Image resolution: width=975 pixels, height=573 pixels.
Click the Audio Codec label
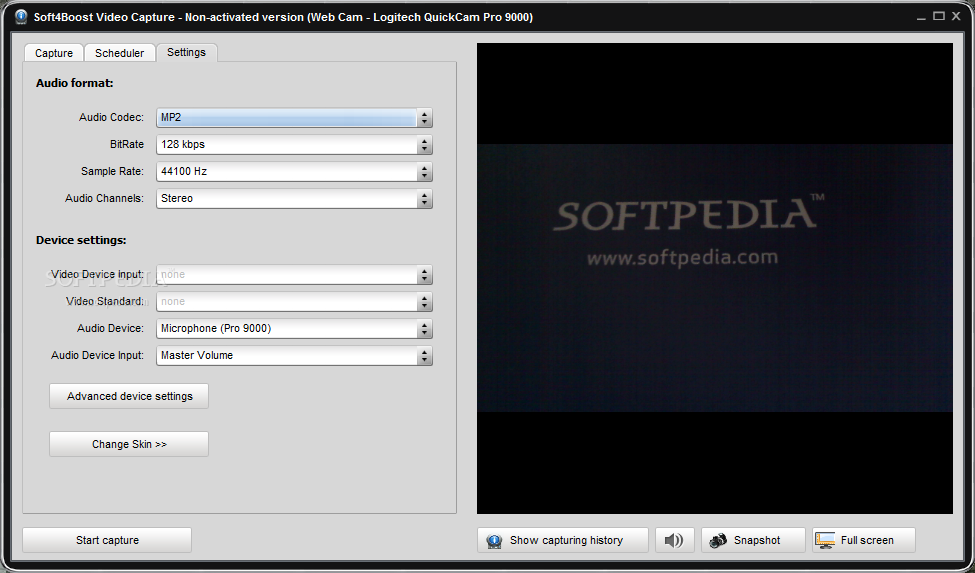pyautogui.click(x=111, y=117)
